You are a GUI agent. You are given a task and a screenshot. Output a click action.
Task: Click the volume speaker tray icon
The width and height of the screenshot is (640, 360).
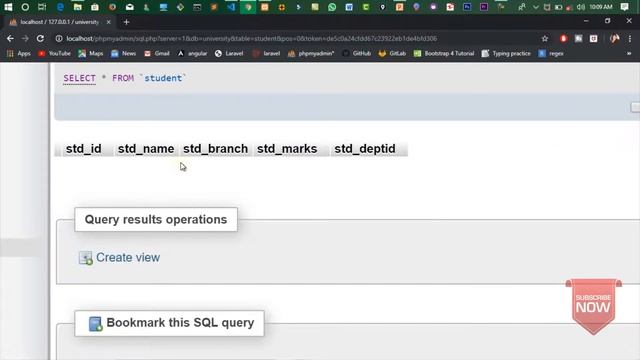pyautogui.click(x=580, y=7)
